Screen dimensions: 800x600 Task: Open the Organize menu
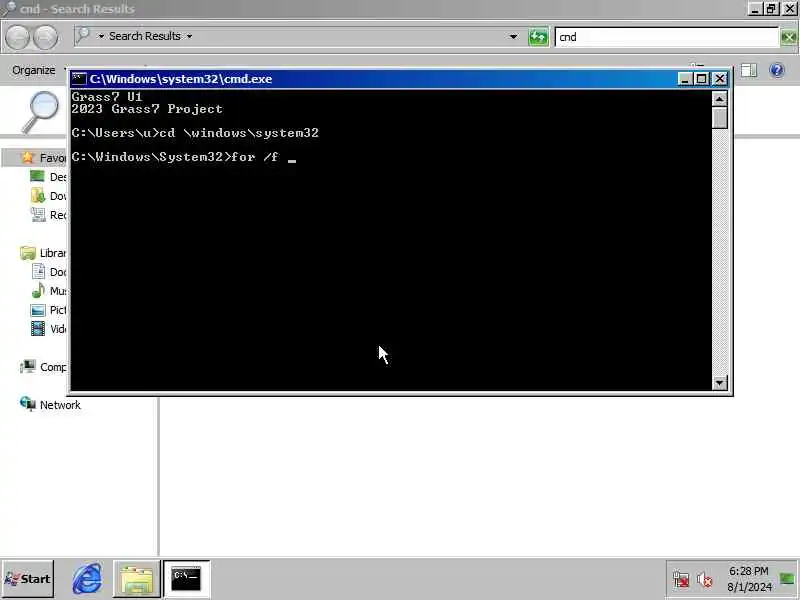tap(34, 70)
